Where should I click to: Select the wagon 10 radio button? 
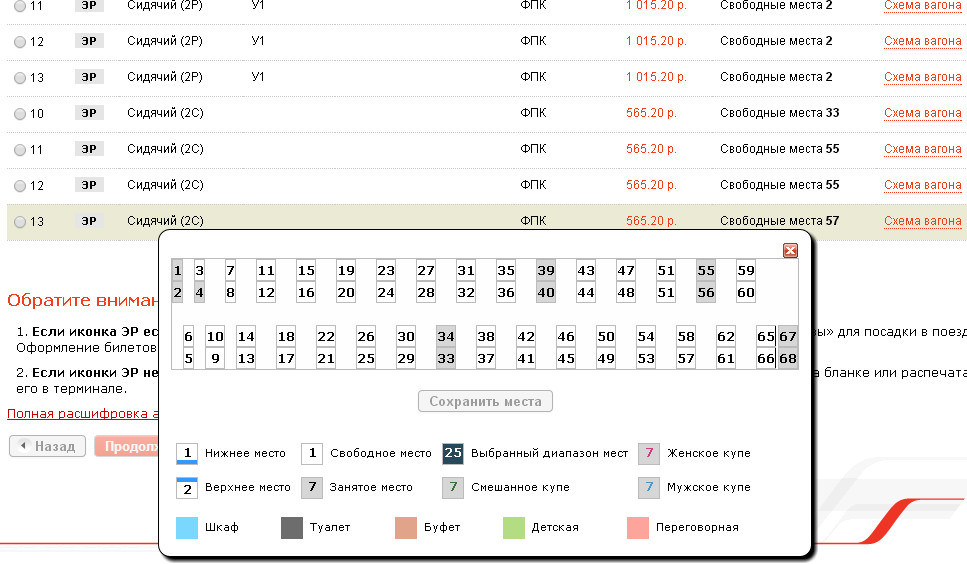19,114
